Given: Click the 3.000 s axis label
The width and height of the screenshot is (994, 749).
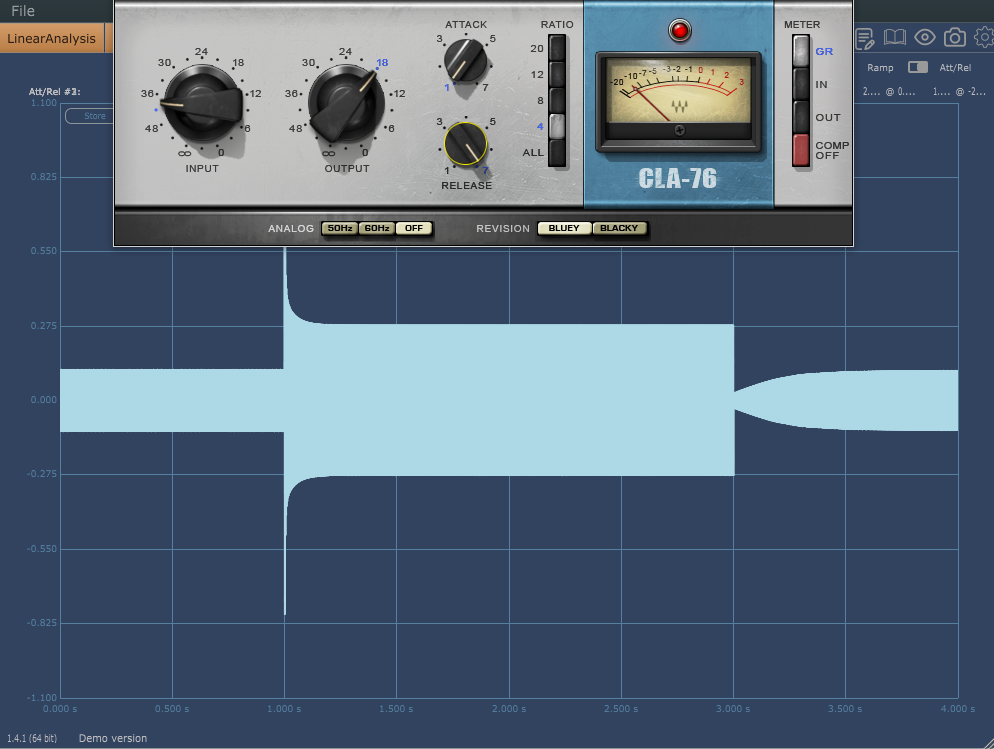Looking at the screenshot, I should [x=733, y=708].
